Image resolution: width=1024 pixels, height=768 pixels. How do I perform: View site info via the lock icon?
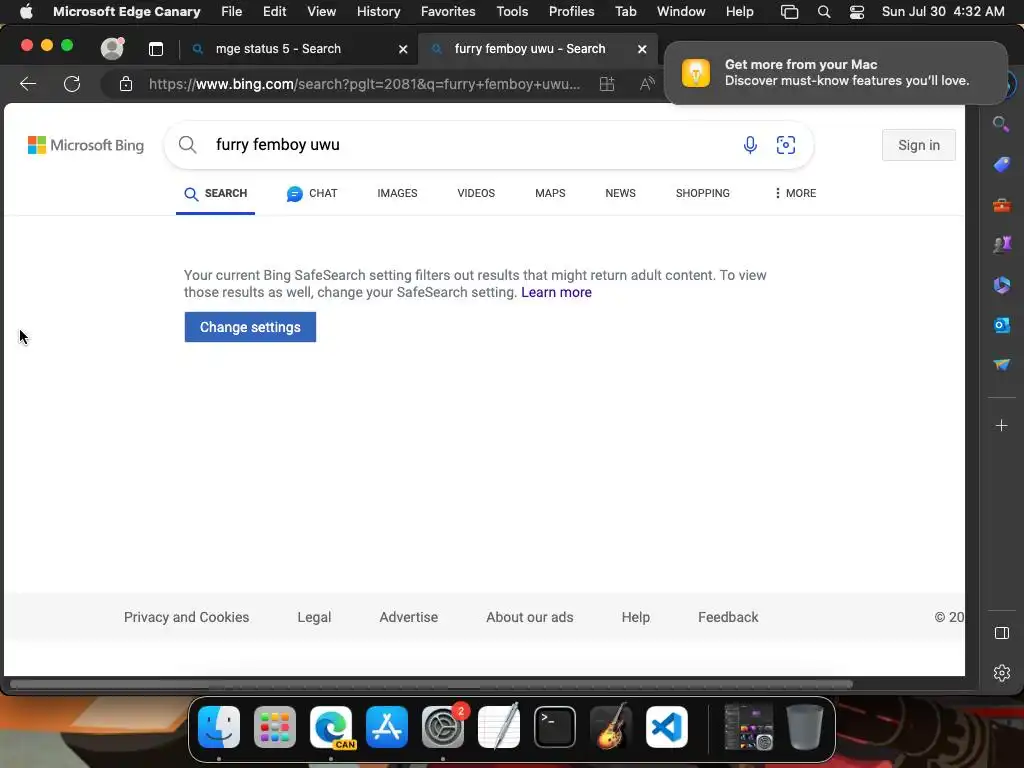(x=126, y=84)
